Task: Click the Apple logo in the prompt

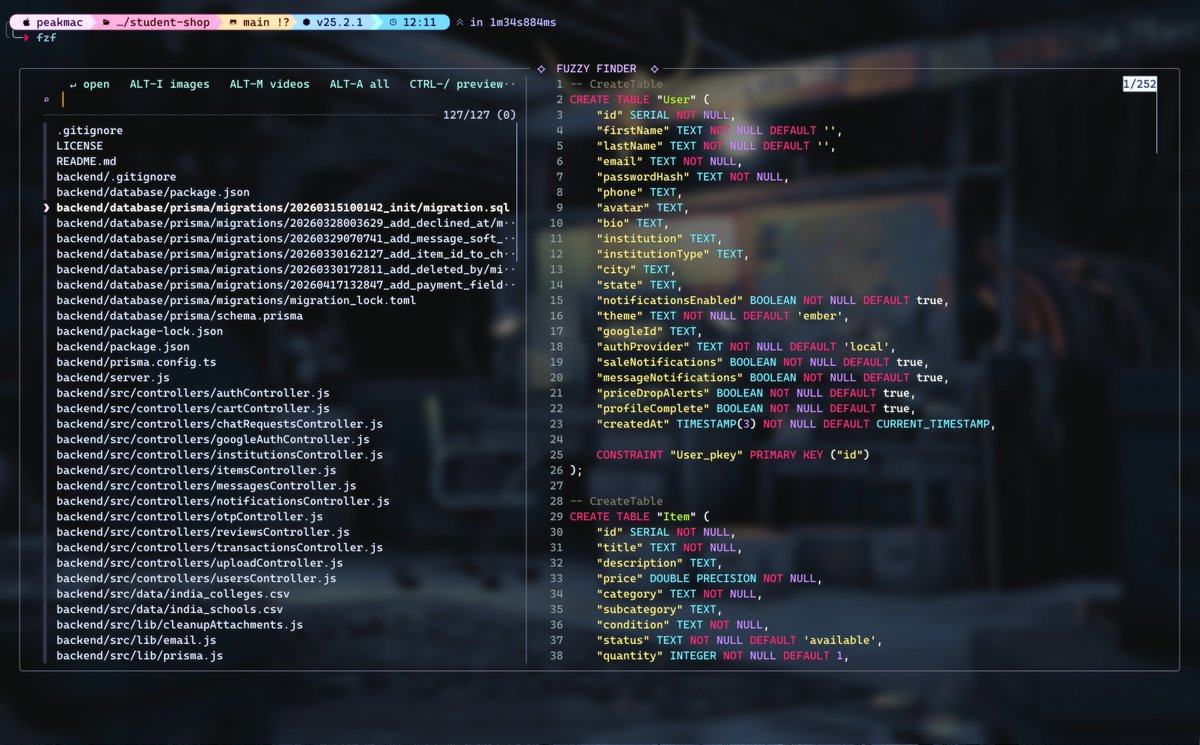Action: [x=26, y=21]
